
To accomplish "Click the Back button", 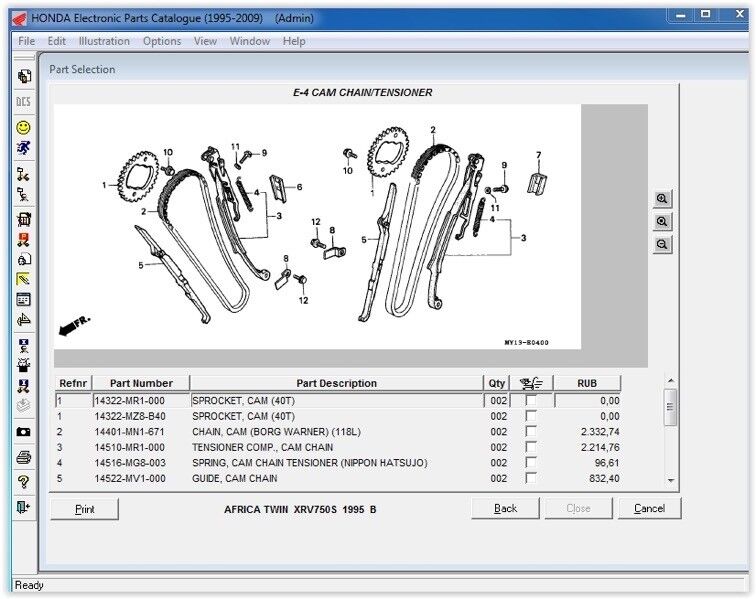I will (505, 508).
